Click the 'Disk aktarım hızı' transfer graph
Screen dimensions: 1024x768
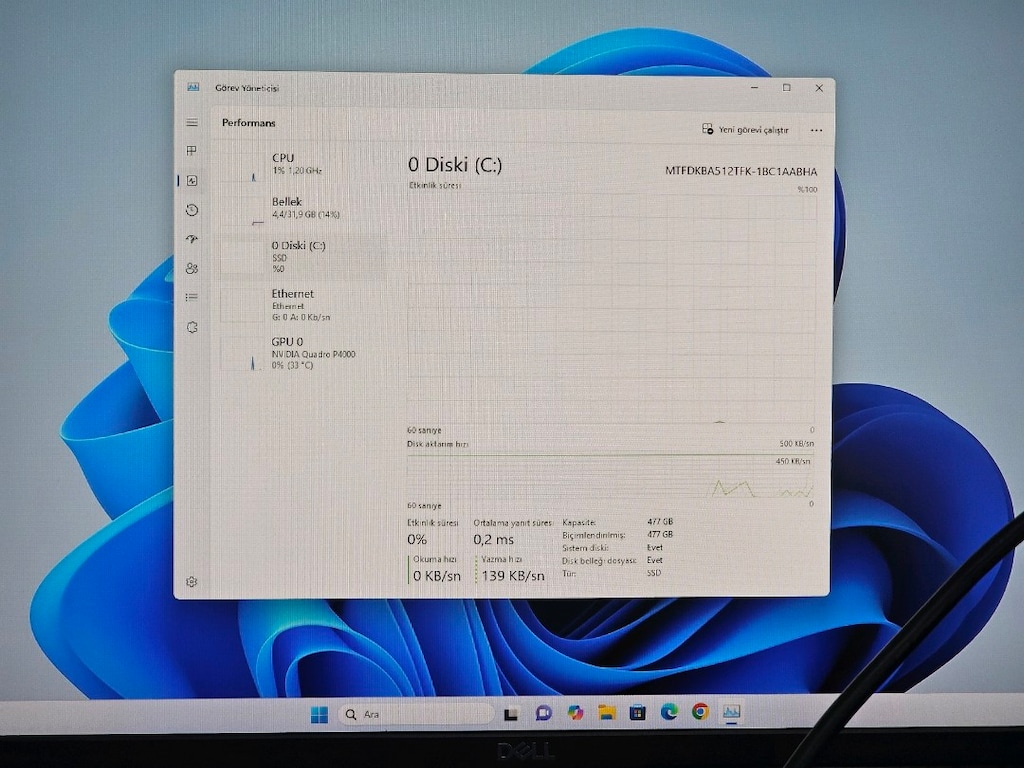[610, 475]
